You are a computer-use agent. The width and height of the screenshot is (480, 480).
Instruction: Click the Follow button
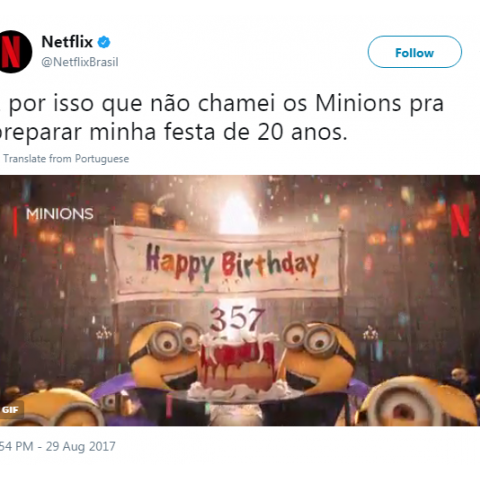(415, 52)
